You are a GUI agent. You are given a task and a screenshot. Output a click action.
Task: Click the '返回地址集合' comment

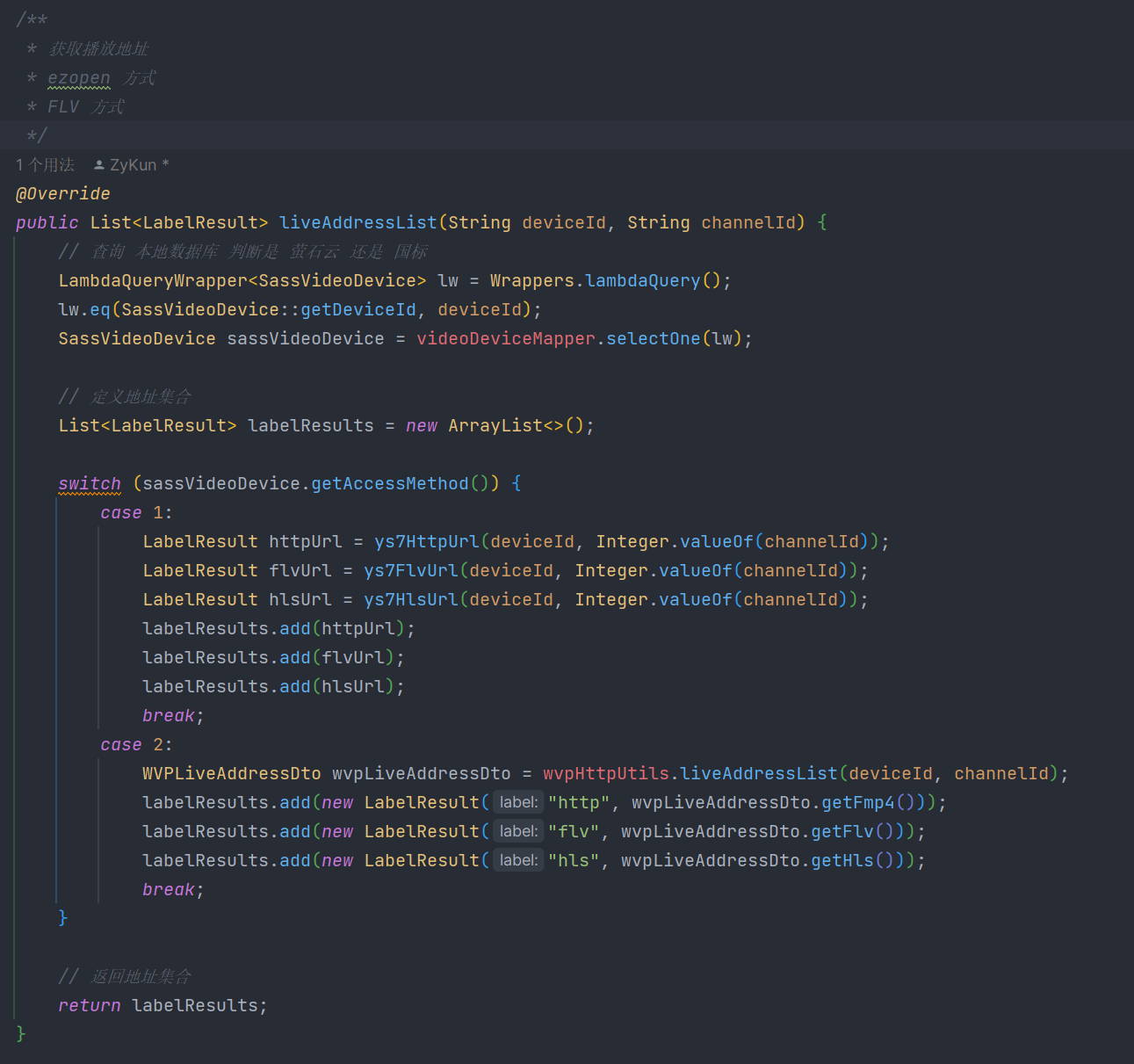click(x=125, y=976)
